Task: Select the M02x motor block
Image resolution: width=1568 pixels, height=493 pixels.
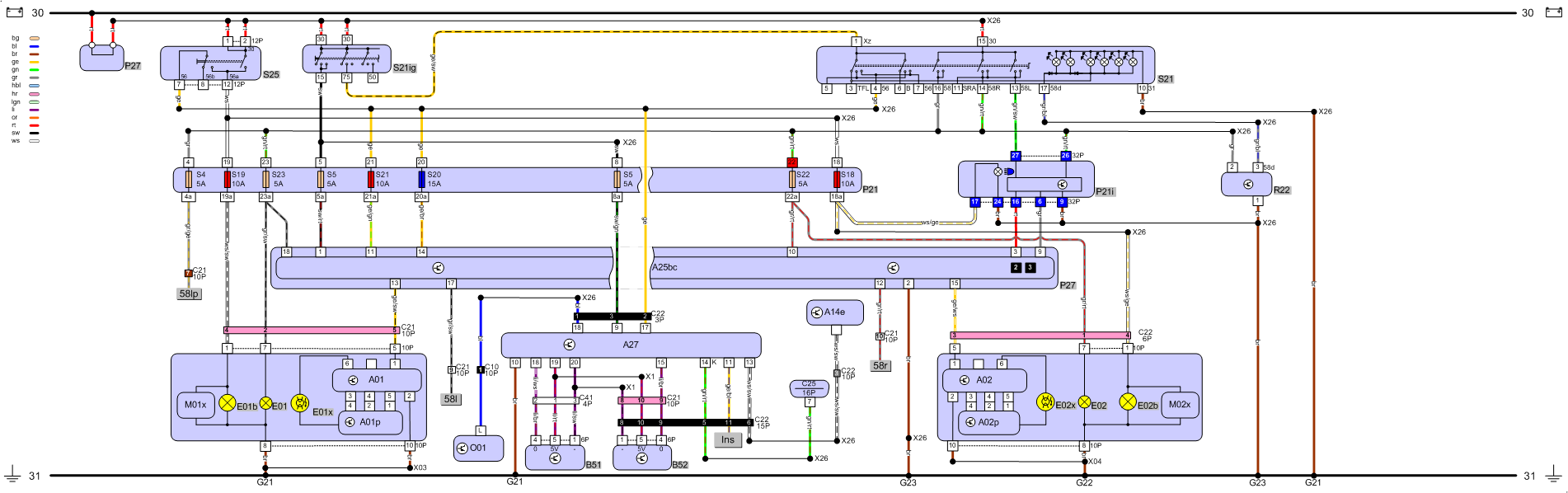Action: (1180, 404)
